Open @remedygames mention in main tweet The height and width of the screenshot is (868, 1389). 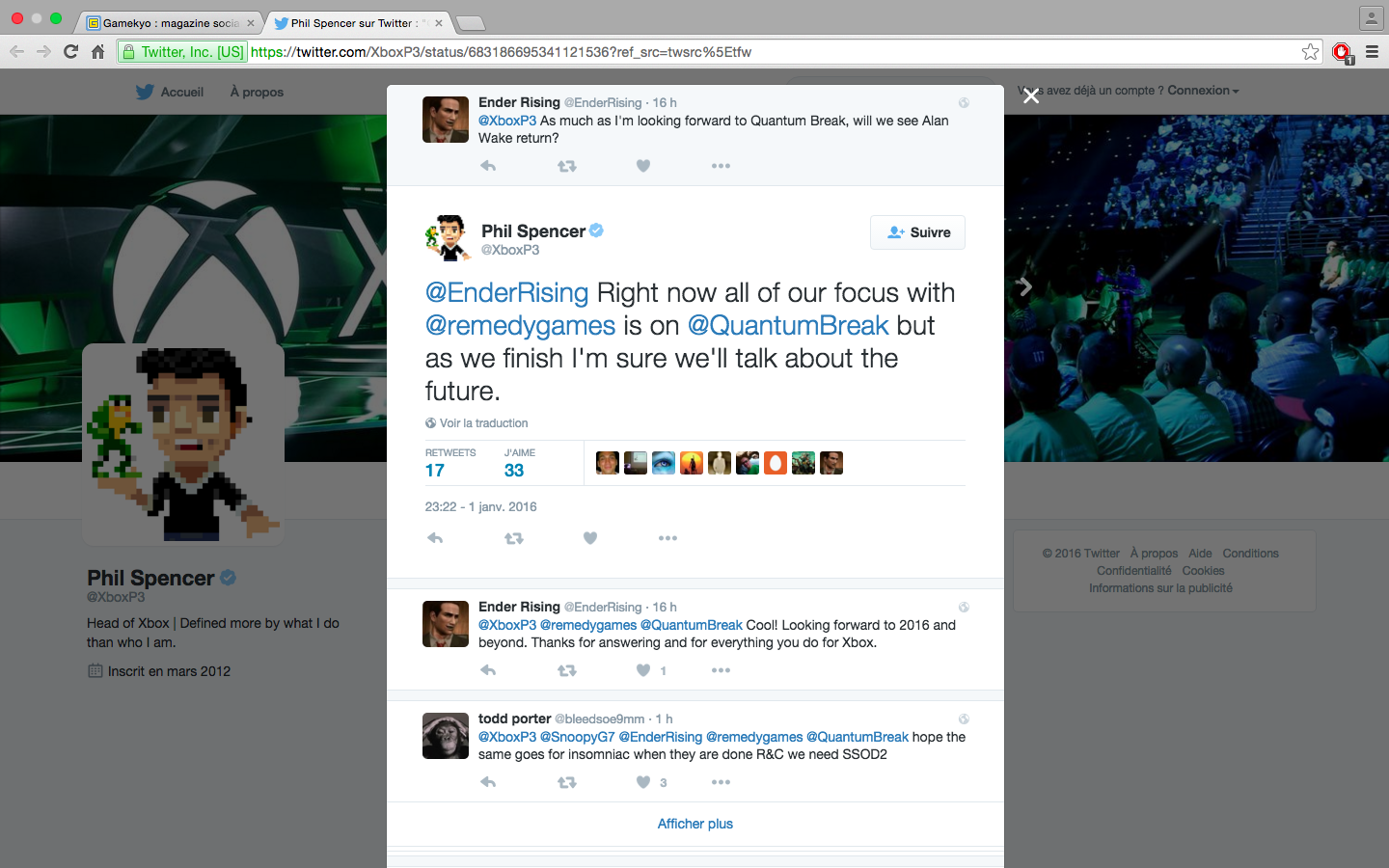(x=520, y=325)
